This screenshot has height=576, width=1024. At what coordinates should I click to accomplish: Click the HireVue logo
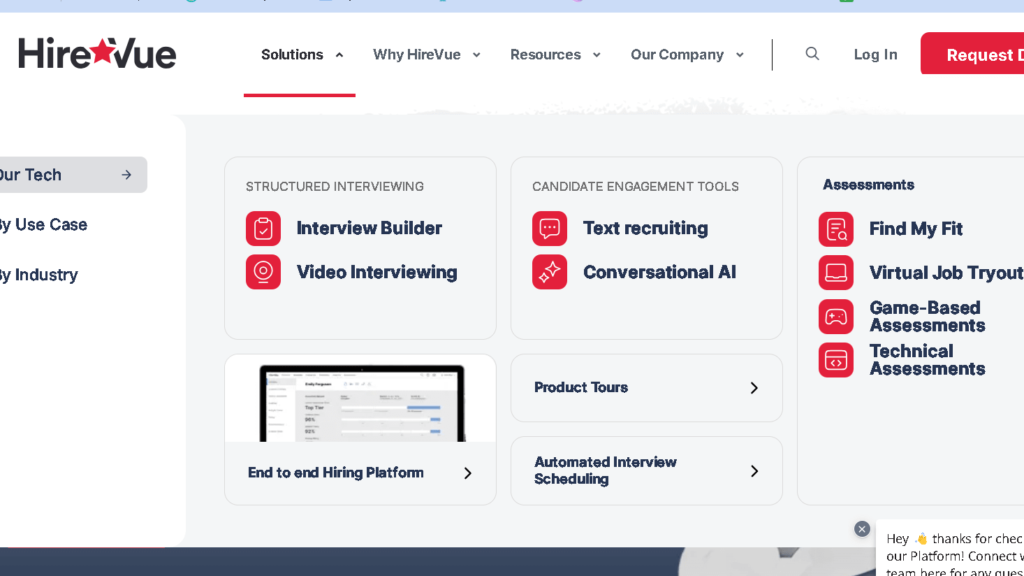tap(97, 54)
